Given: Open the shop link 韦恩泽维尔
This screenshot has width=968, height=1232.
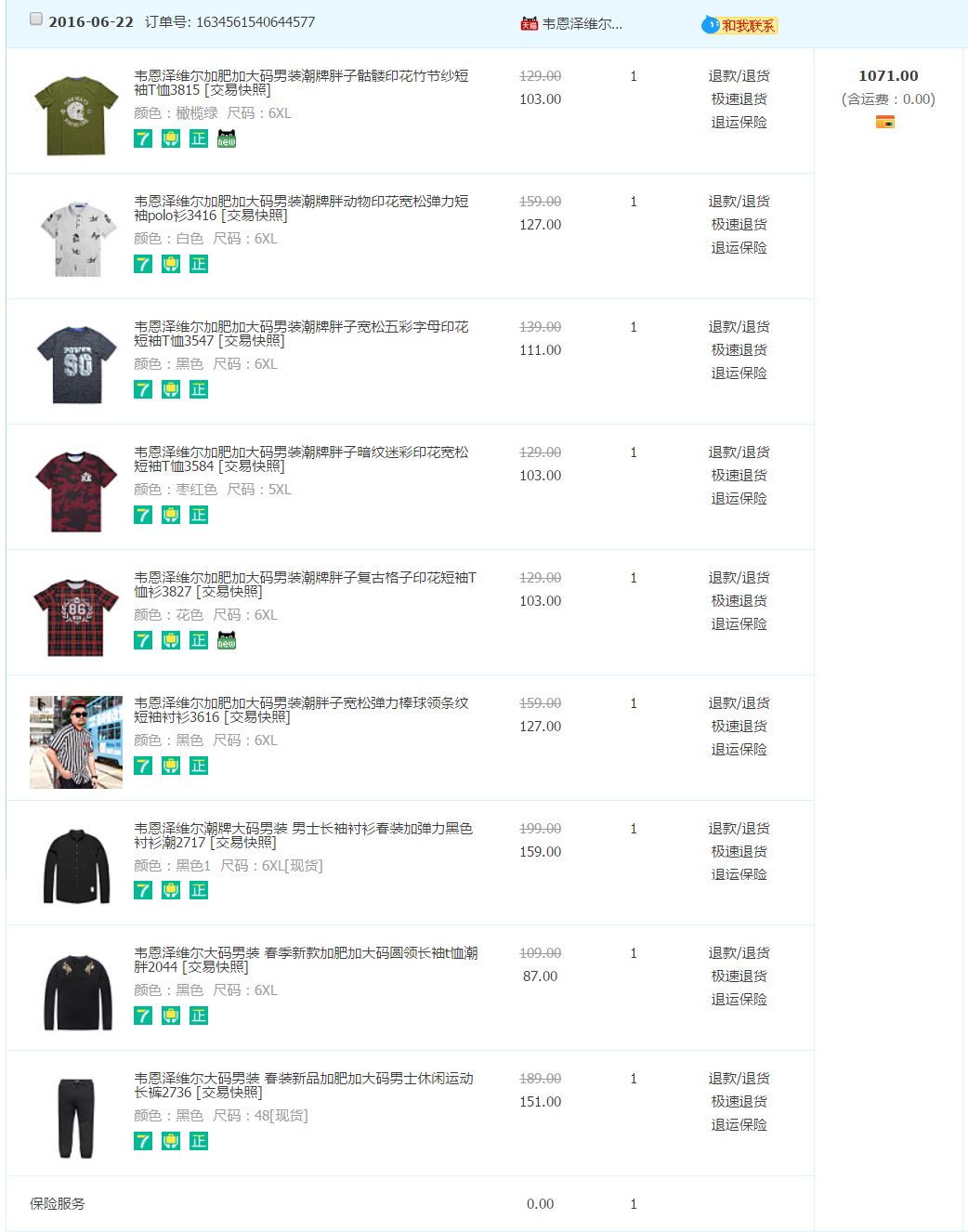Looking at the screenshot, I should point(582,24).
